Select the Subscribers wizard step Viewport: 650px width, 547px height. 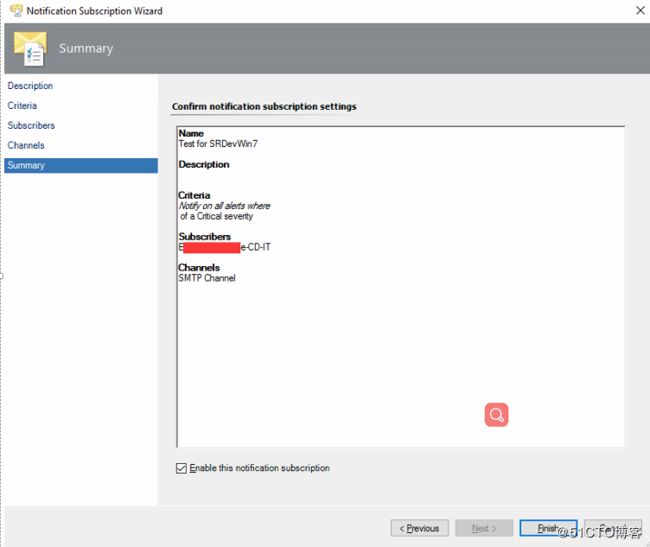click(31, 126)
